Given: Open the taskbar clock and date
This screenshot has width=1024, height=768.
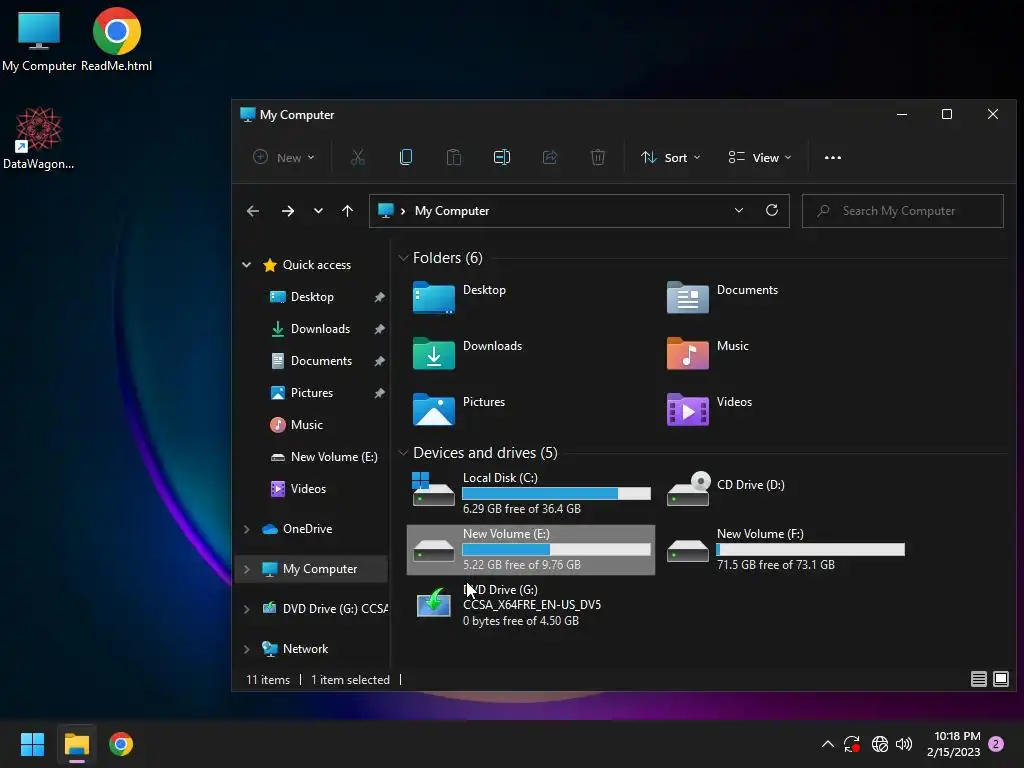Looking at the screenshot, I should point(953,744).
